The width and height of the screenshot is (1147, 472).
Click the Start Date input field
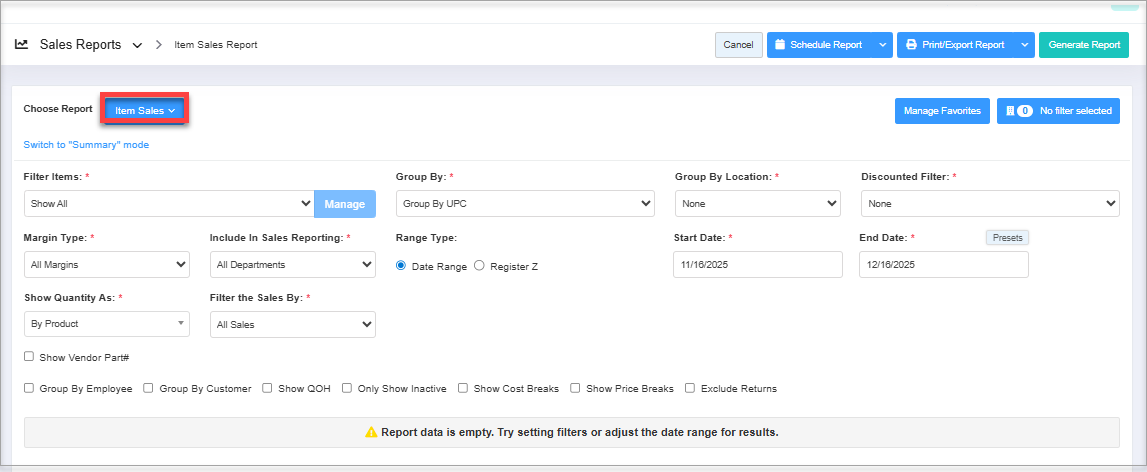tap(758, 265)
